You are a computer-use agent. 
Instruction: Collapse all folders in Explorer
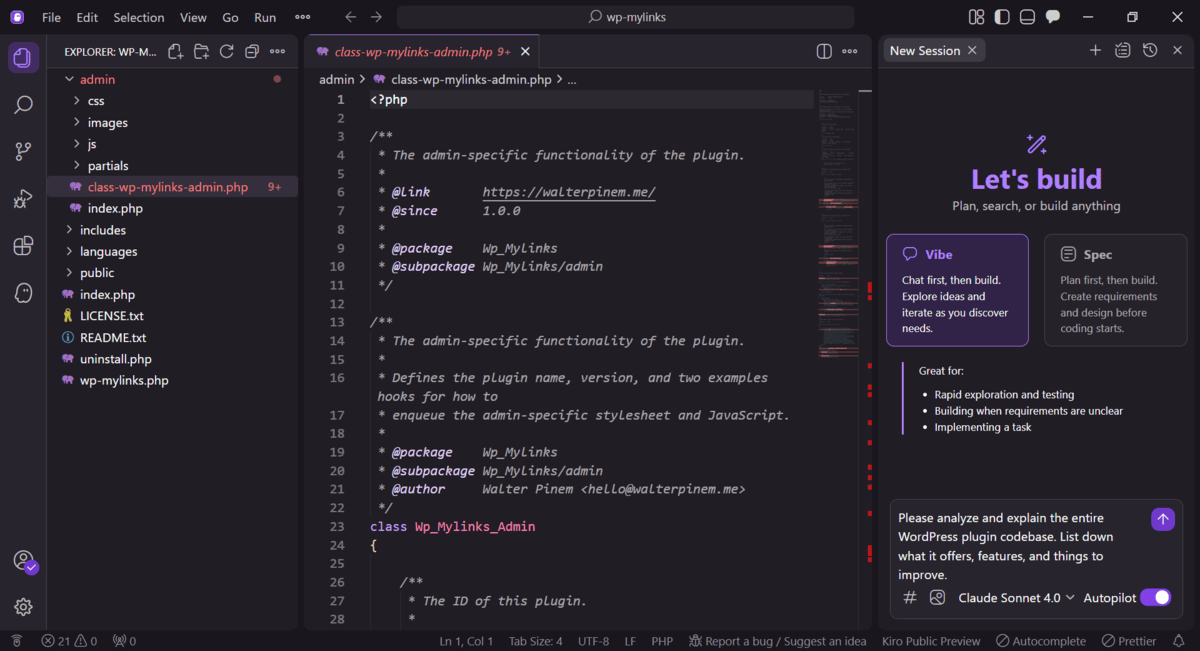252,52
